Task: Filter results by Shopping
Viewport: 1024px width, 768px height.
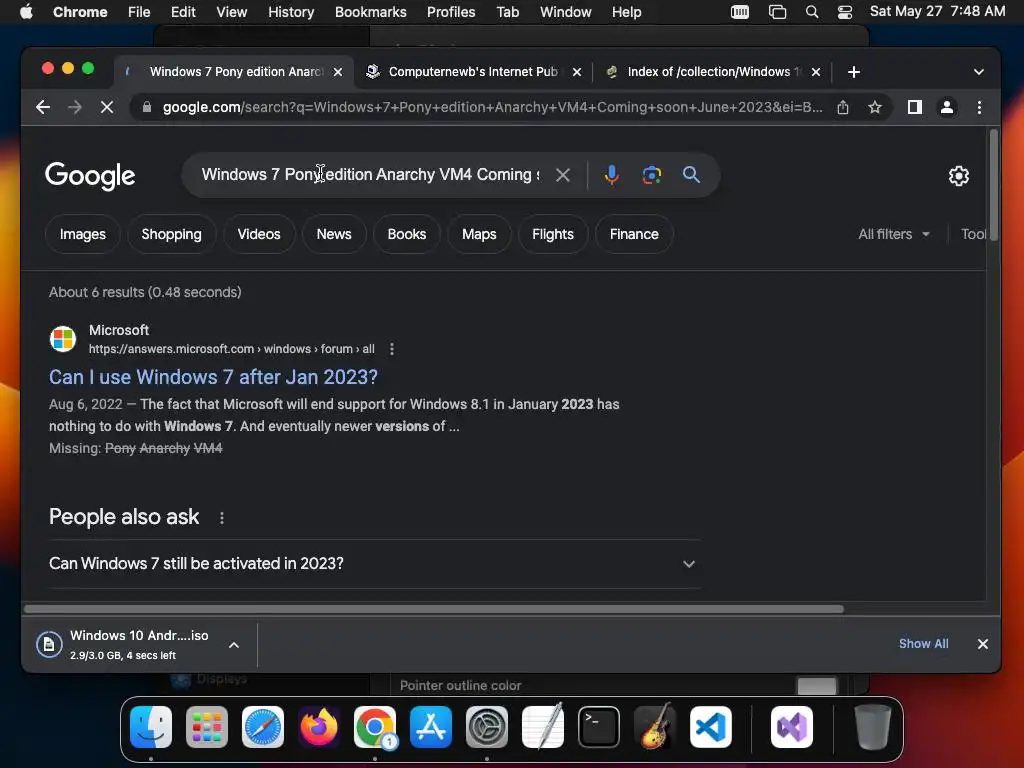Action: pos(171,234)
